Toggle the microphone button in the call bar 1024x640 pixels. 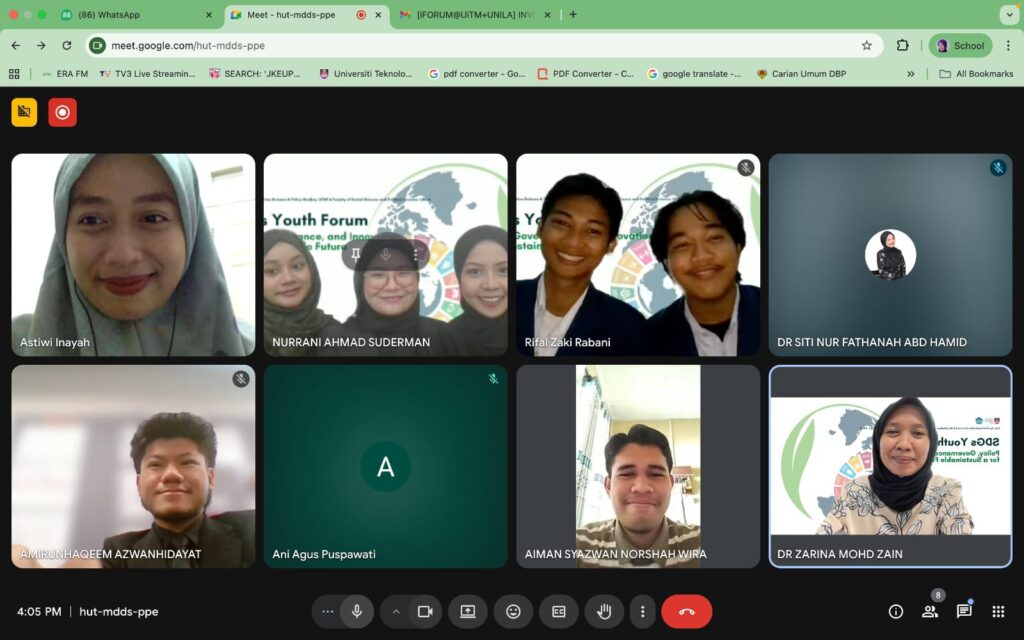point(356,611)
